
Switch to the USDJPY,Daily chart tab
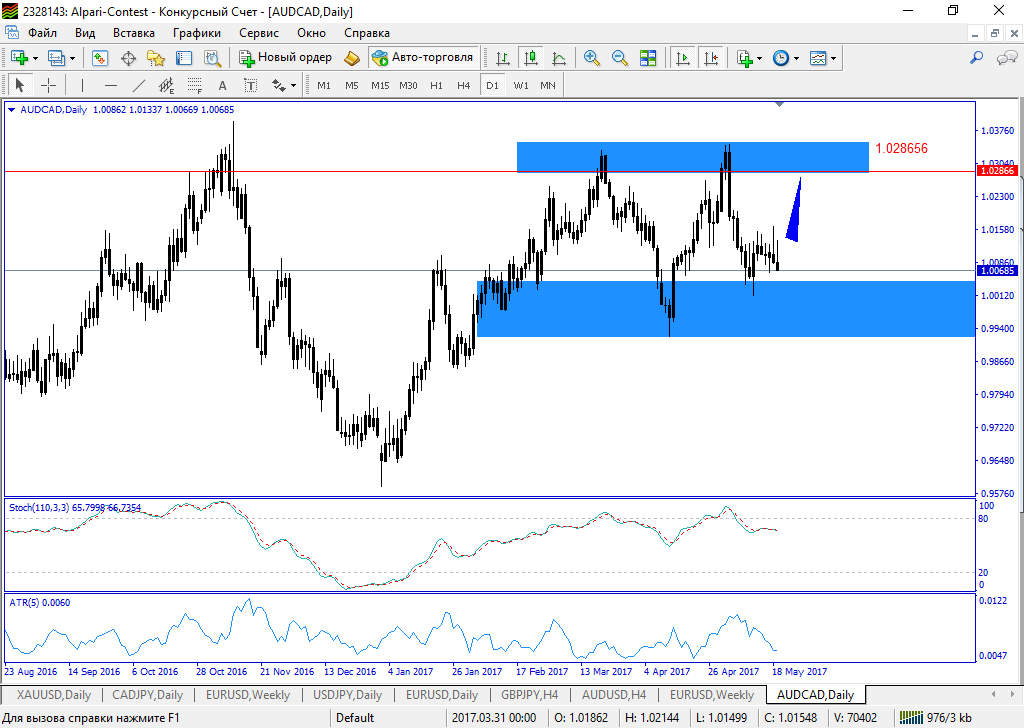[347, 695]
